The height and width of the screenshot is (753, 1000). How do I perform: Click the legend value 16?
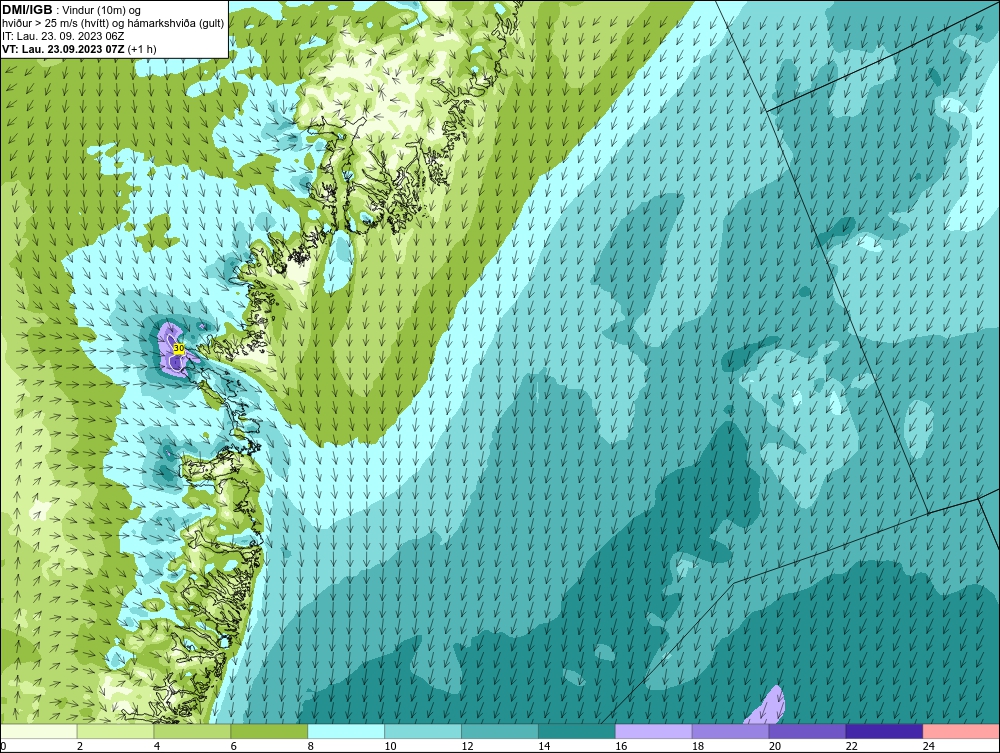tap(621, 746)
